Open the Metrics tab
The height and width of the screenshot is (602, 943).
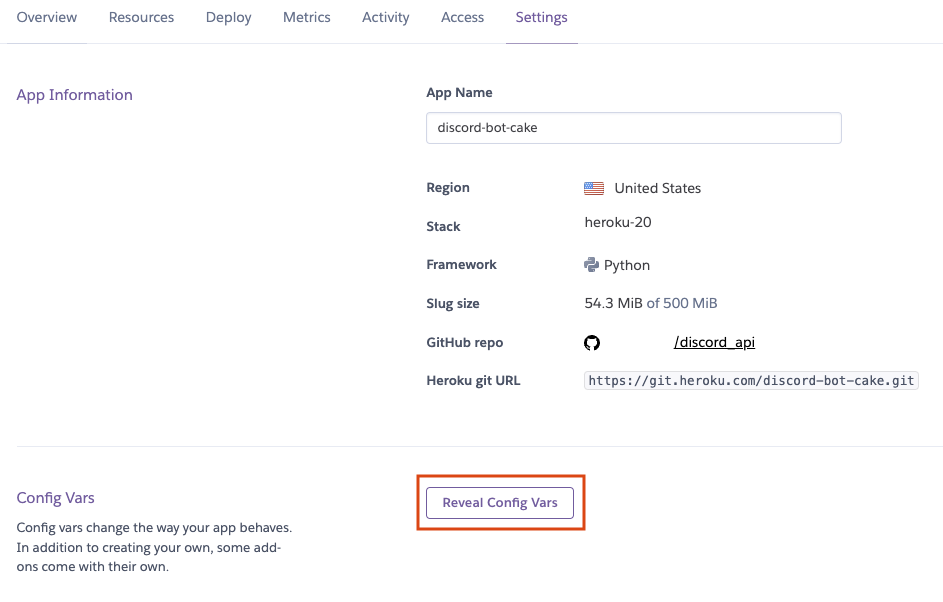[x=307, y=17]
